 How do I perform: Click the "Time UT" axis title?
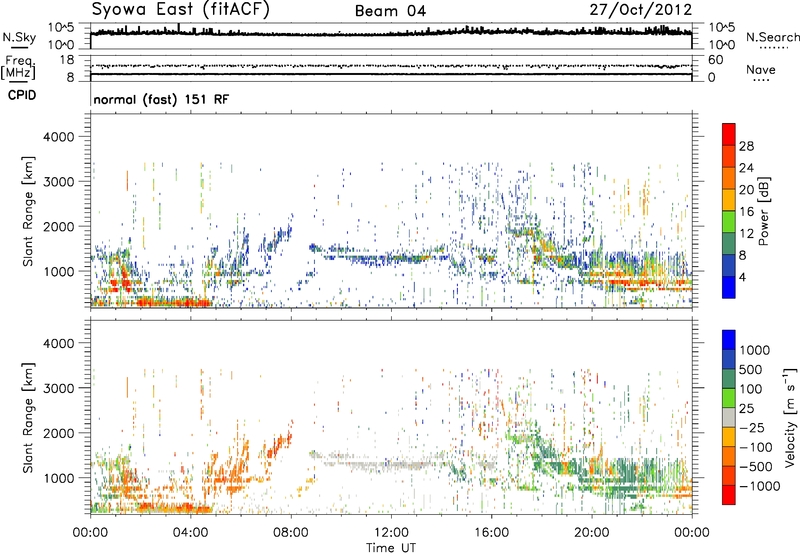pos(391,548)
